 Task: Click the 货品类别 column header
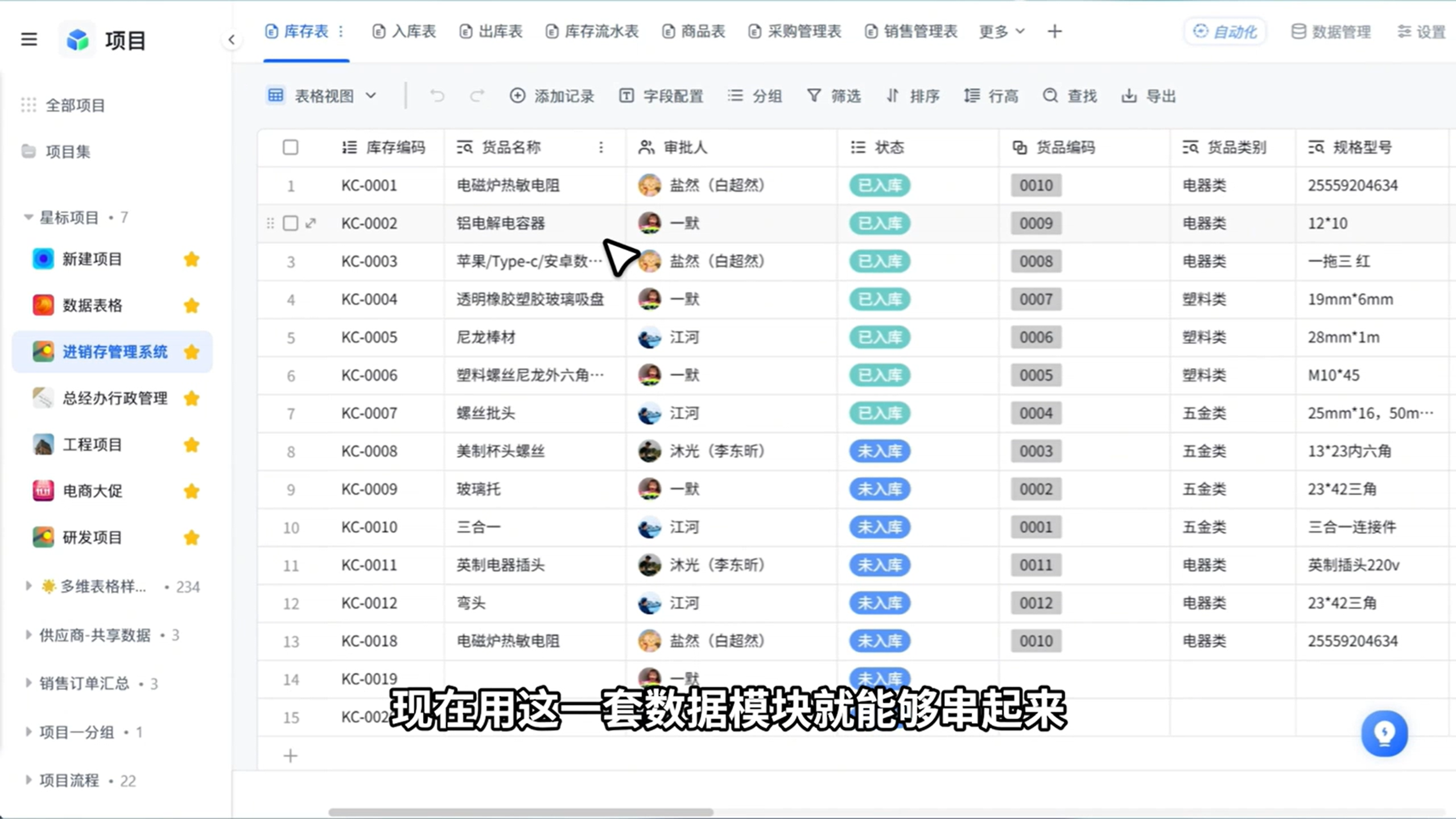(1224, 147)
